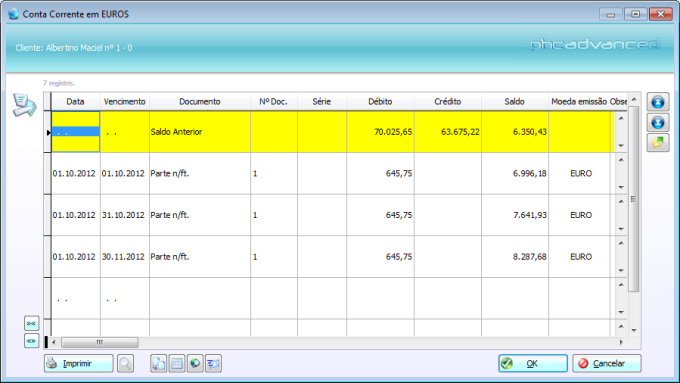Click the Vencimento column header
The width and height of the screenshot is (680, 383).
(124, 101)
